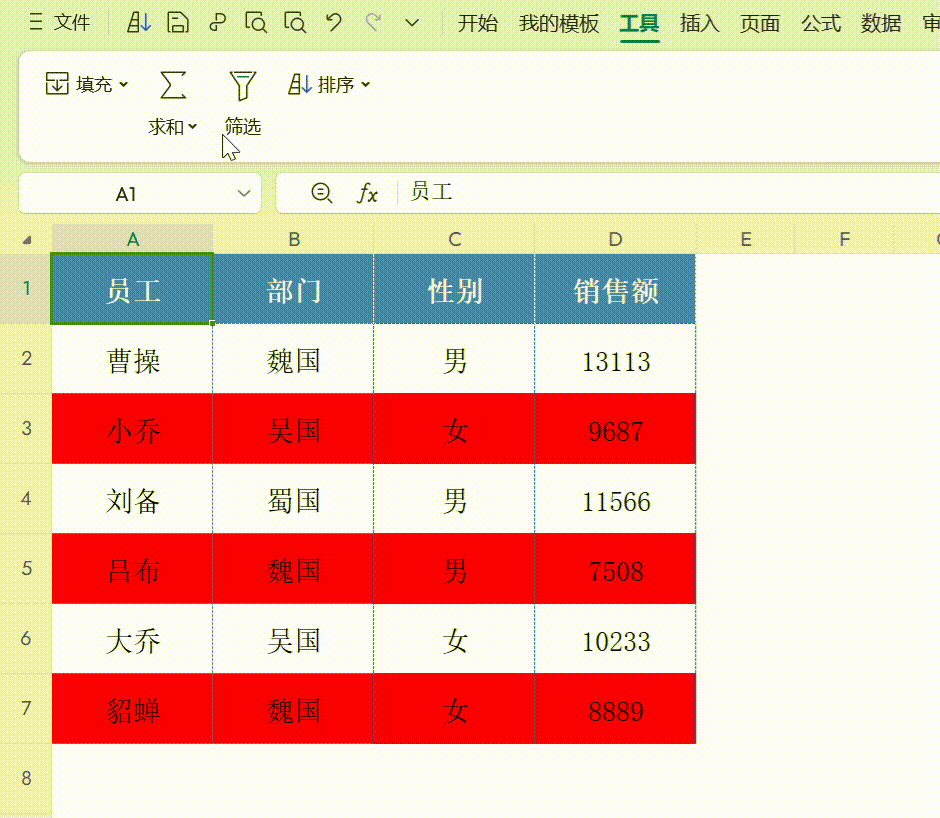This screenshot has height=818, width=940.
Task: Click the 填充 fill icon
Action: [x=57, y=84]
